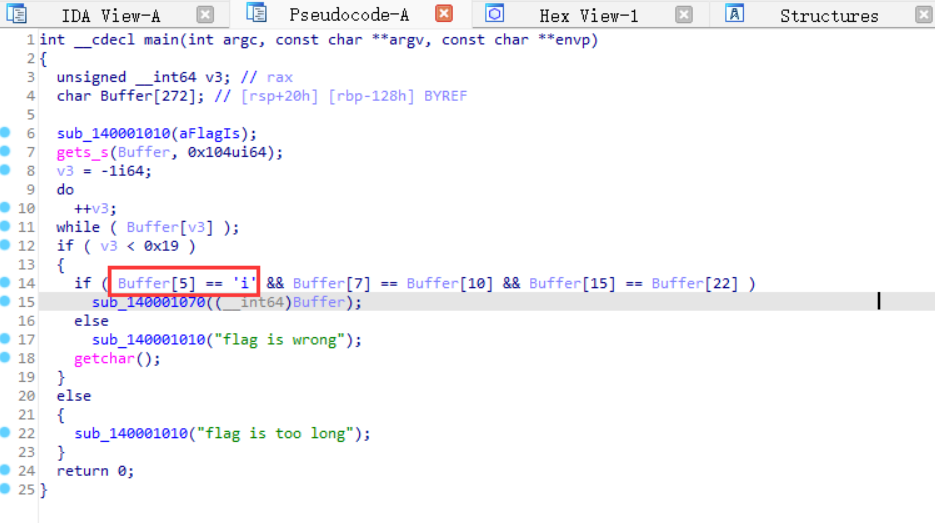The width and height of the screenshot is (935, 523).
Task: Click the main function name in the signature
Action: 161,40
